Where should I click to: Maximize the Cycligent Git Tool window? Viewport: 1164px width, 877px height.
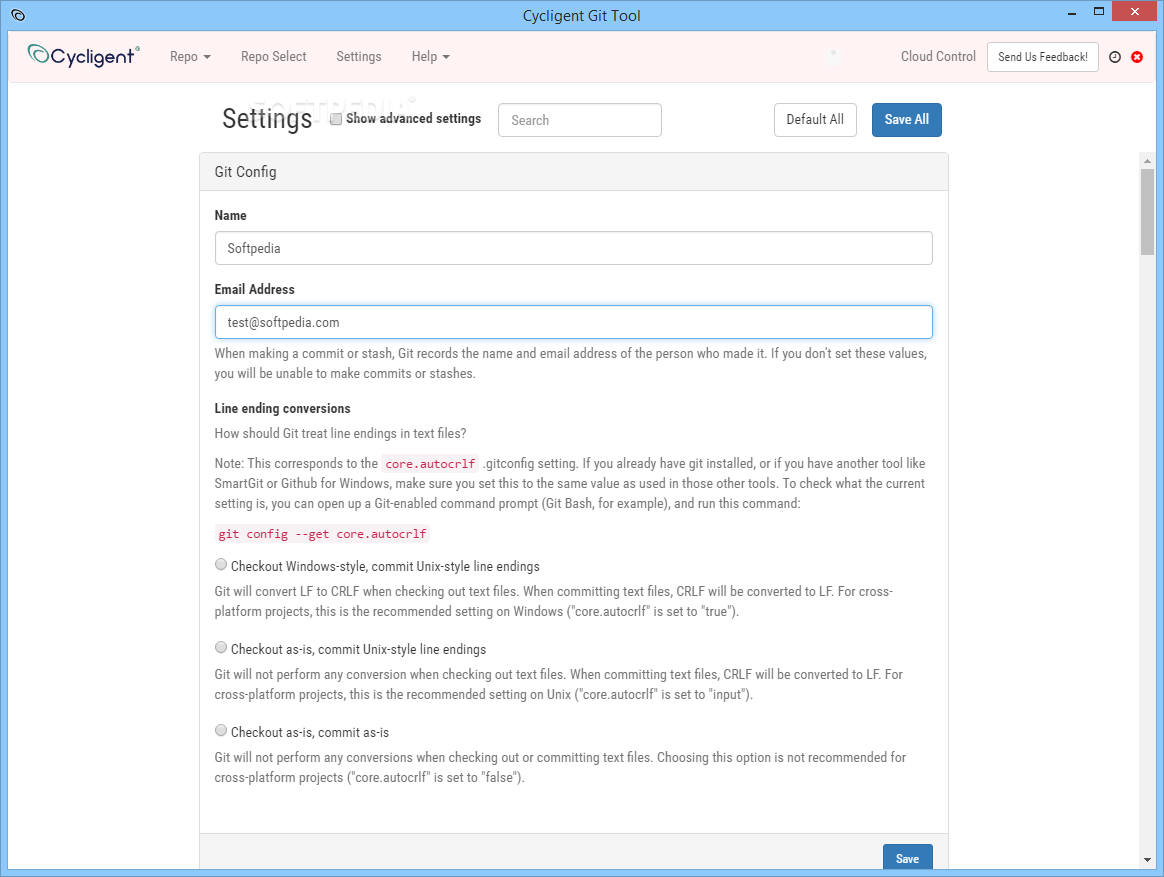(x=1099, y=11)
